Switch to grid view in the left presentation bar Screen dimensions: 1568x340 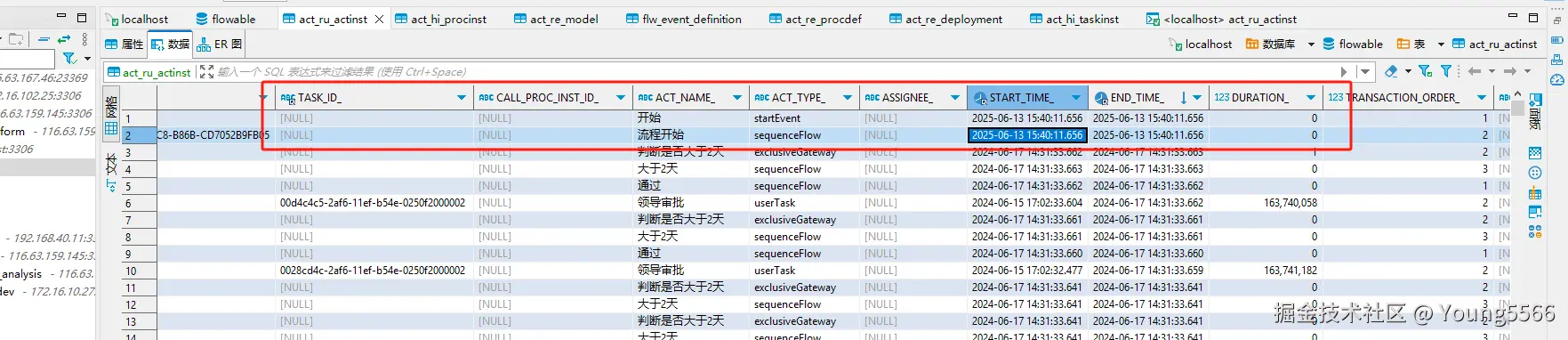click(111, 117)
